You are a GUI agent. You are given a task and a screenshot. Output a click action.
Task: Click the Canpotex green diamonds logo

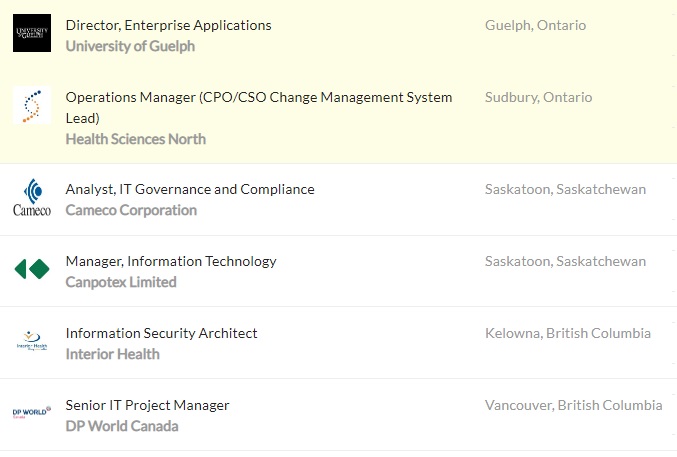(x=32, y=269)
